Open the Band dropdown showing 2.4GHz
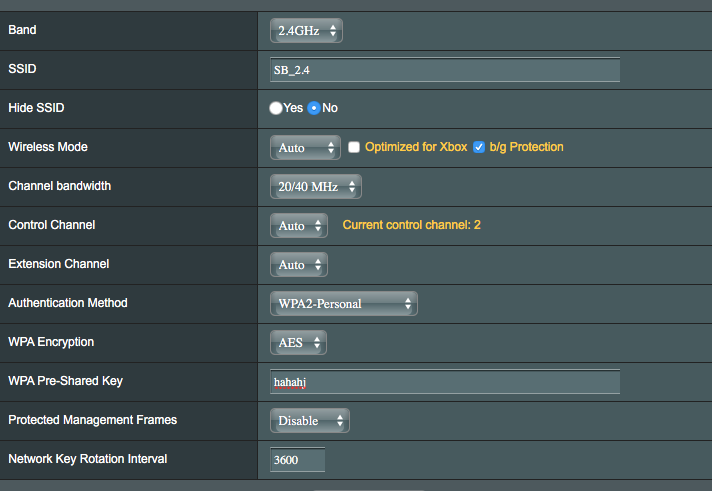The image size is (712, 491). (x=306, y=31)
